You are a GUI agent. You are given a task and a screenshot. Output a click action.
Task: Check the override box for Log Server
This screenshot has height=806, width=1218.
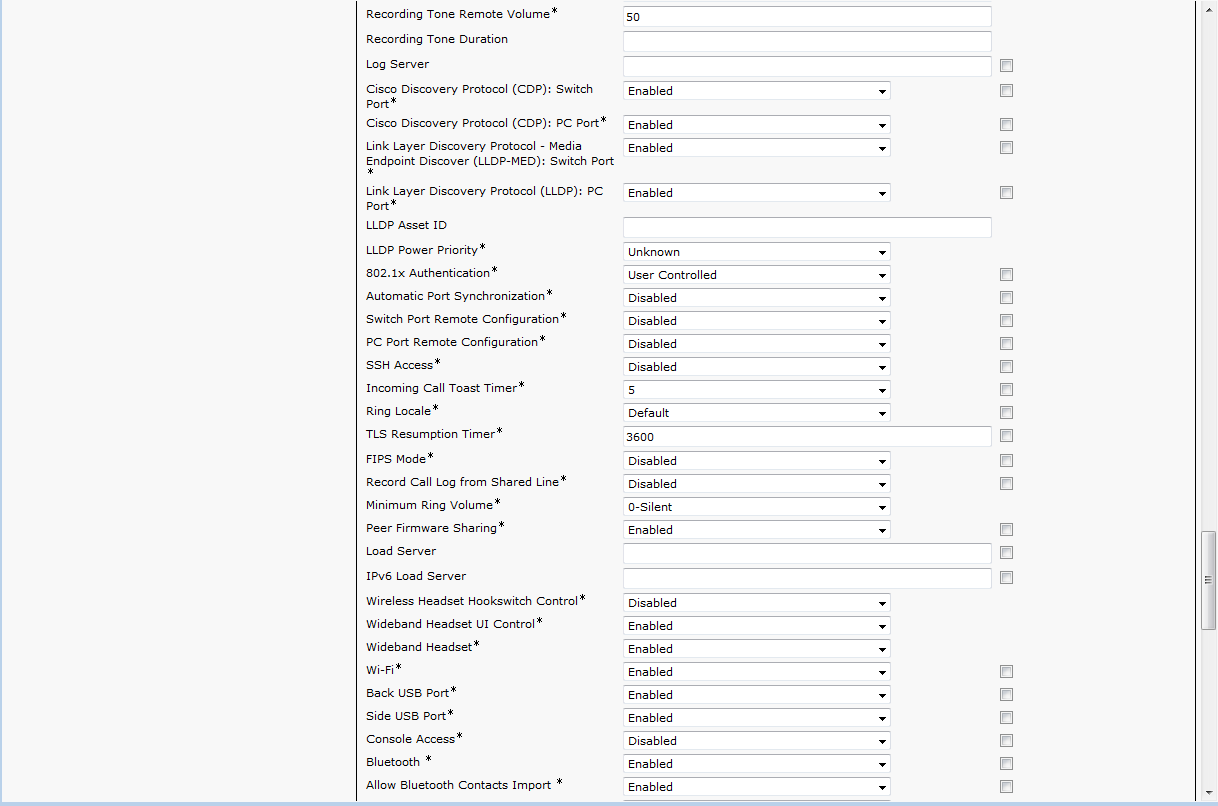coord(1006,66)
